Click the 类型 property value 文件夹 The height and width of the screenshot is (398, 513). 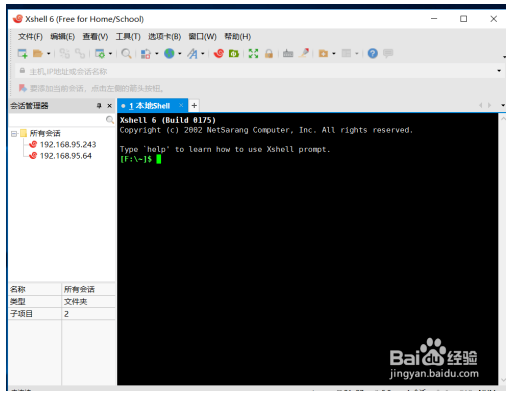(76, 302)
